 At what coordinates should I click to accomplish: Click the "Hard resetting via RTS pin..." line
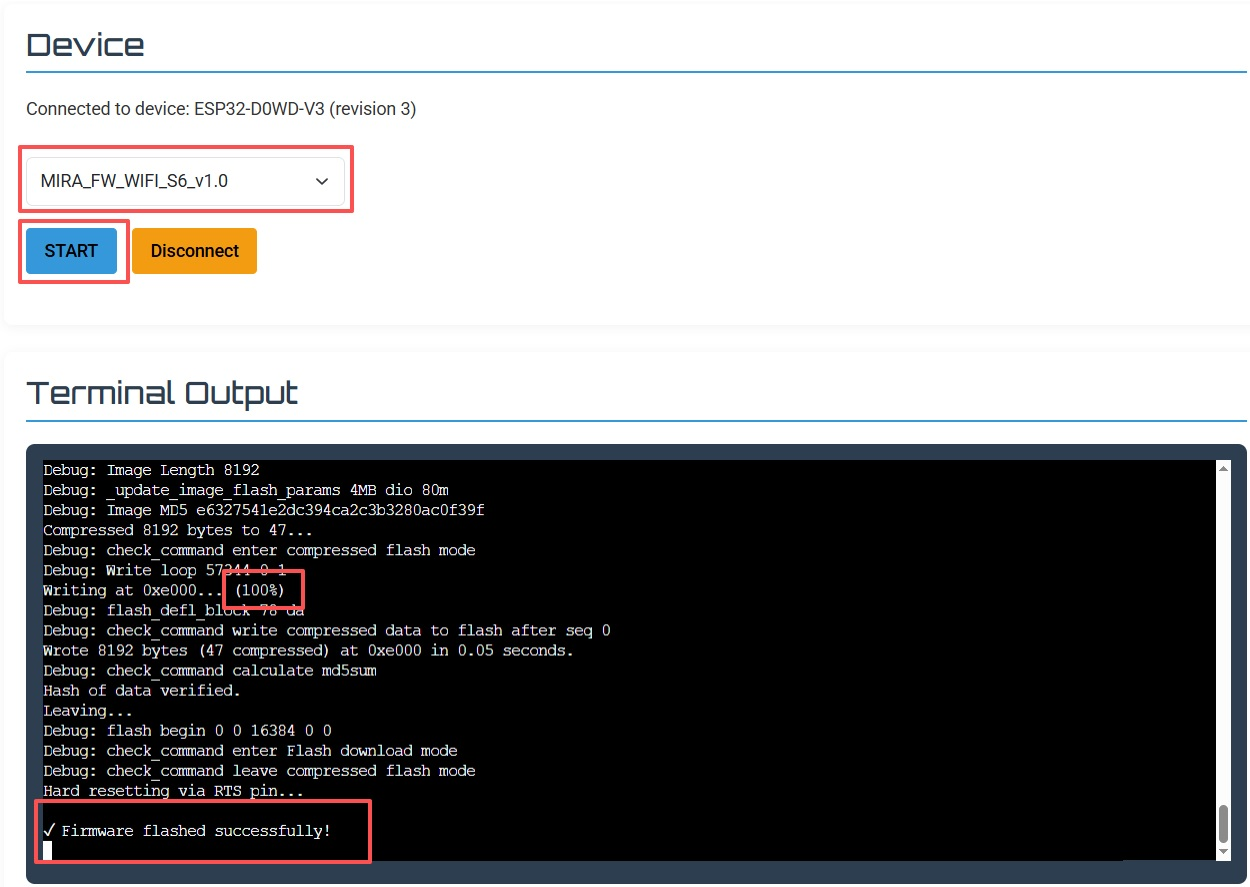tap(173, 791)
